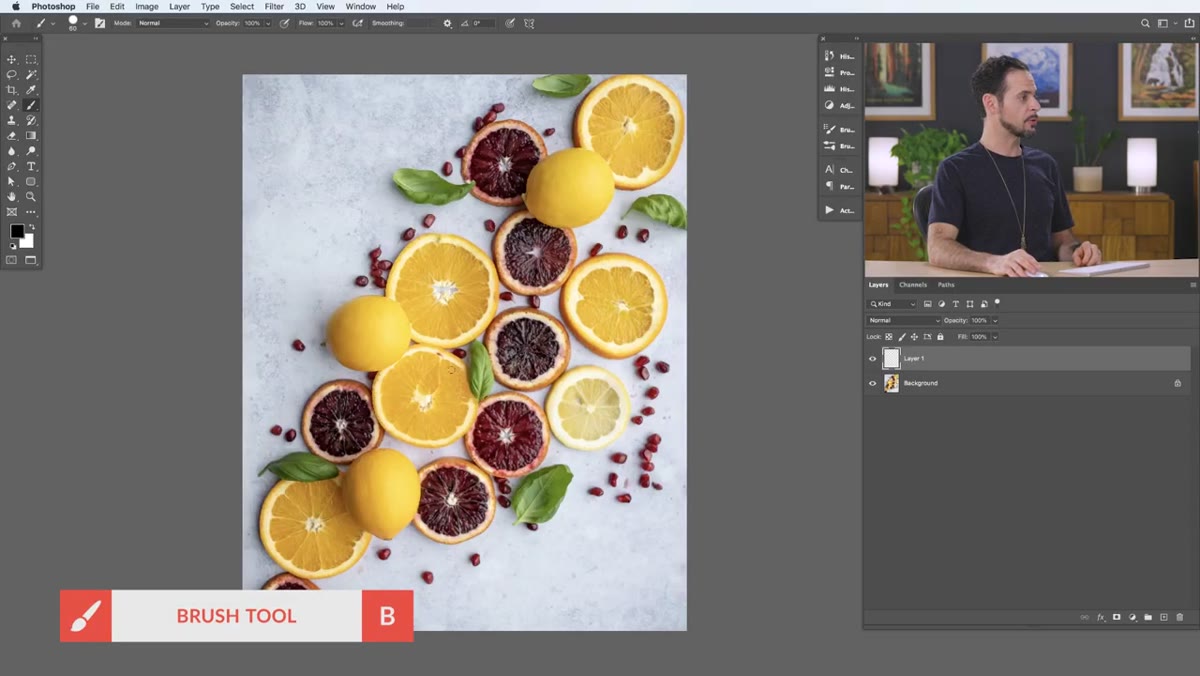Select the Crop tool
The height and width of the screenshot is (676, 1200).
point(12,90)
